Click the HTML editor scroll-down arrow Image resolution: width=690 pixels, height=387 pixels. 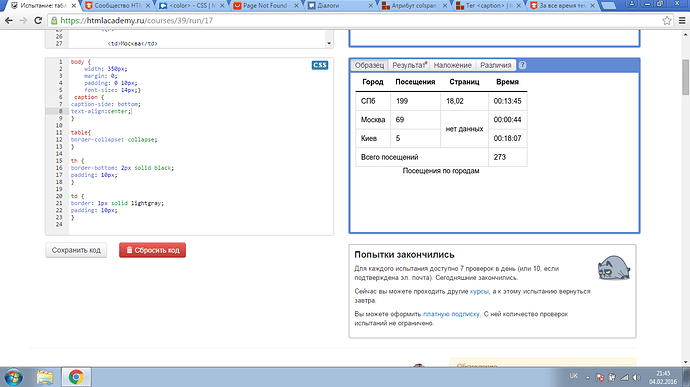point(329,44)
